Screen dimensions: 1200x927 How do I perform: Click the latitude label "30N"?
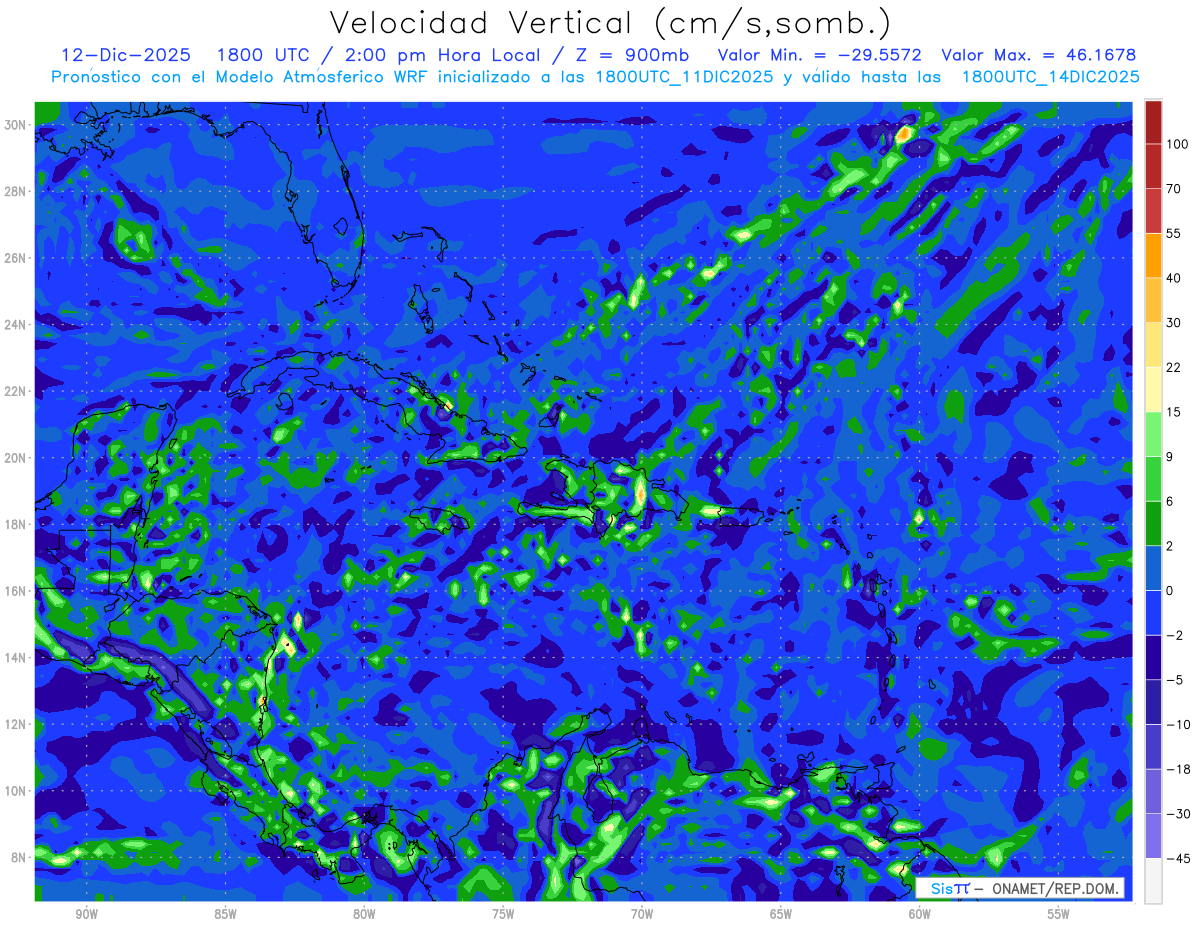pyautogui.click(x=16, y=125)
